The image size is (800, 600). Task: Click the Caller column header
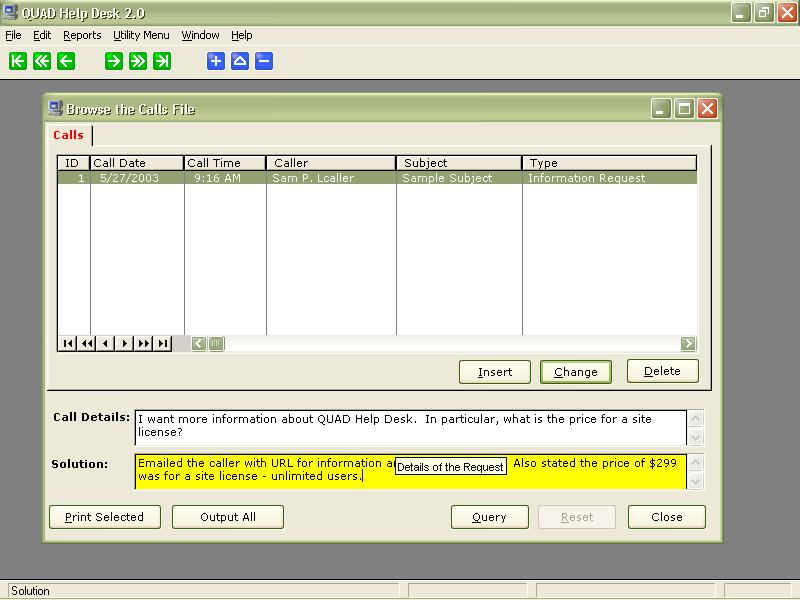click(331, 163)
